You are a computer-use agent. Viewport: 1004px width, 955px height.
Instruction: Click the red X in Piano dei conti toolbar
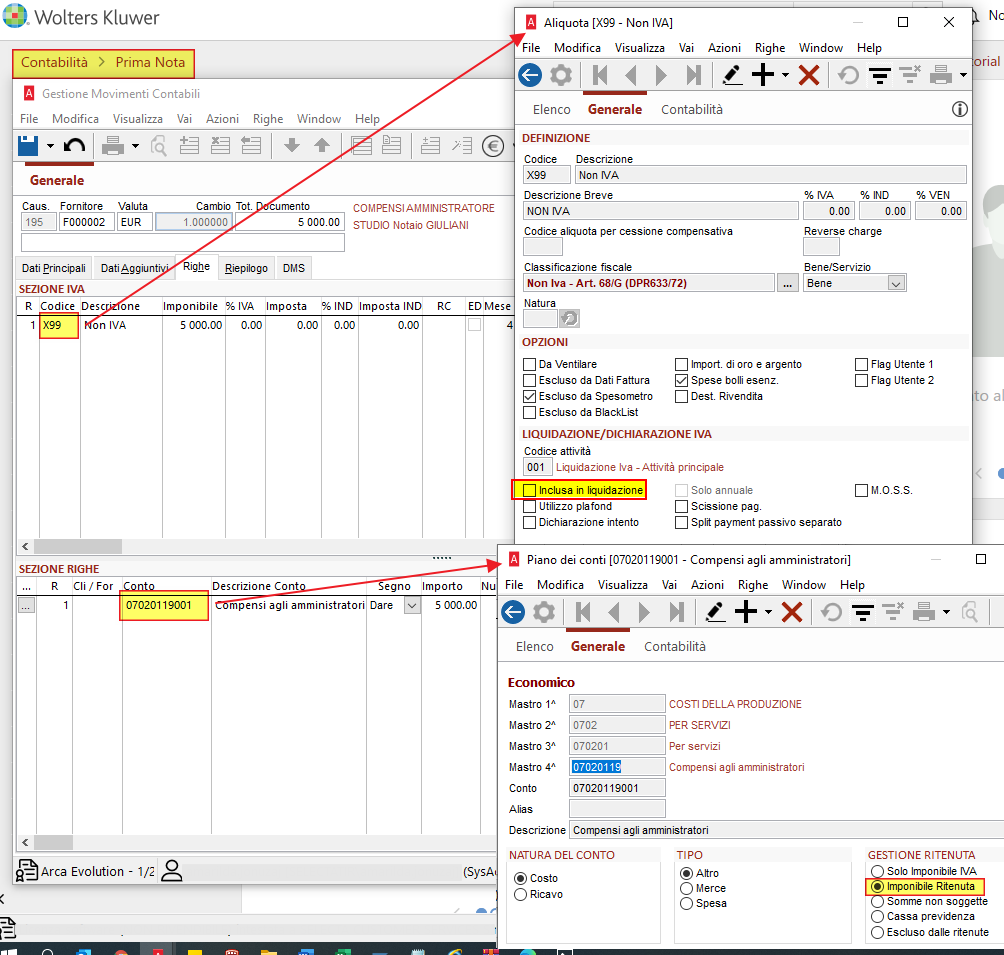point(792,612)
